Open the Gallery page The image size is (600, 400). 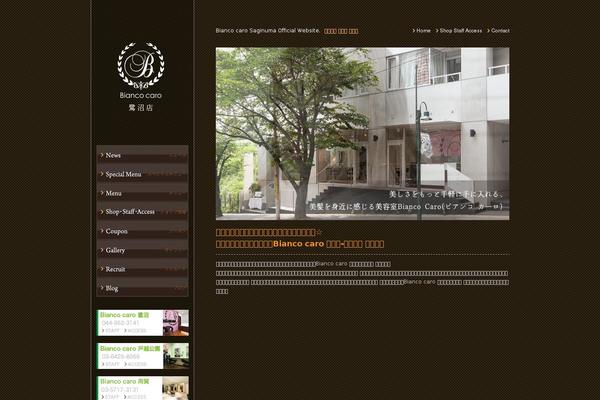tap(142, 250)
